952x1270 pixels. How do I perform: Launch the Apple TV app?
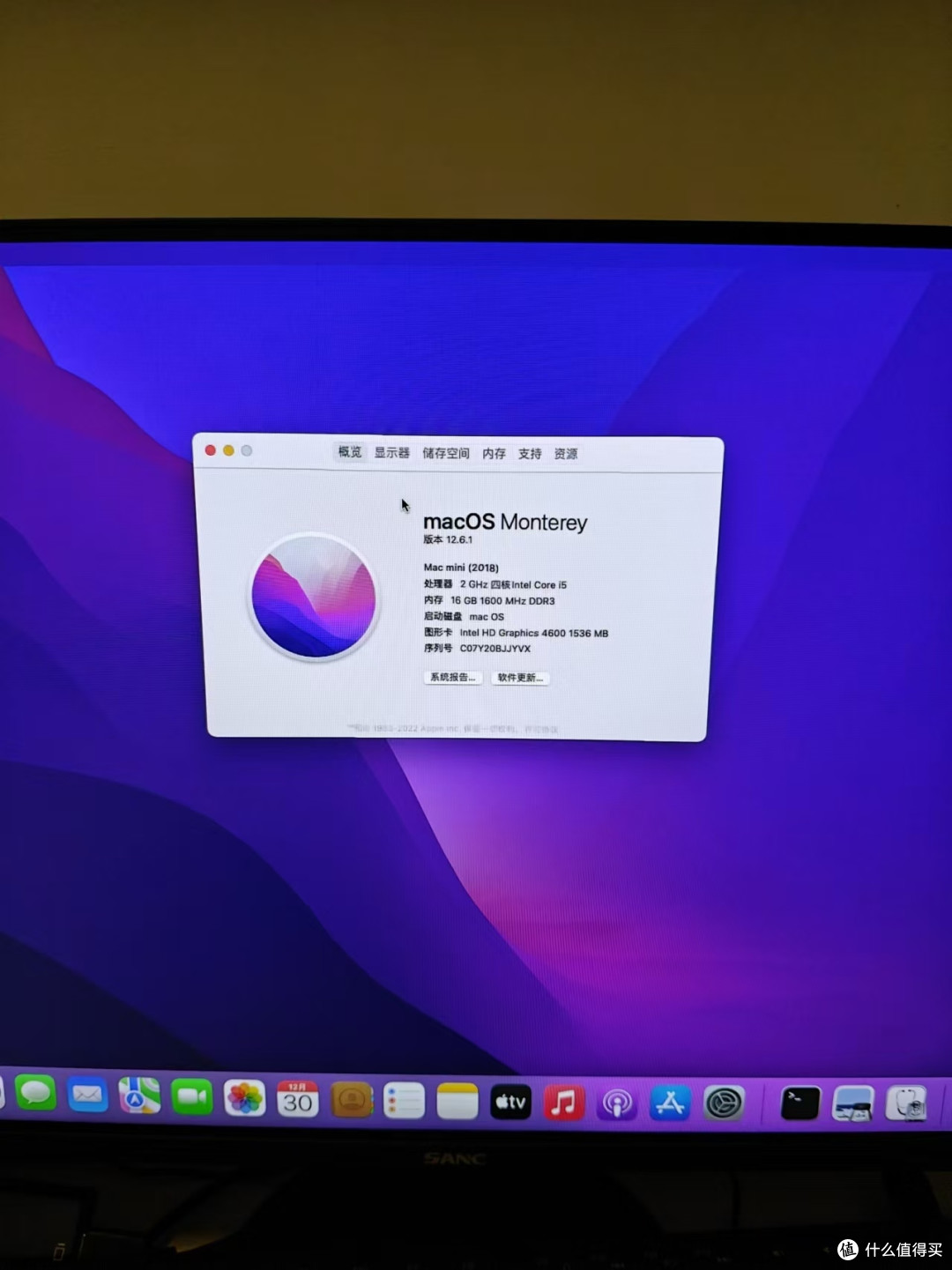point(510,1102)
